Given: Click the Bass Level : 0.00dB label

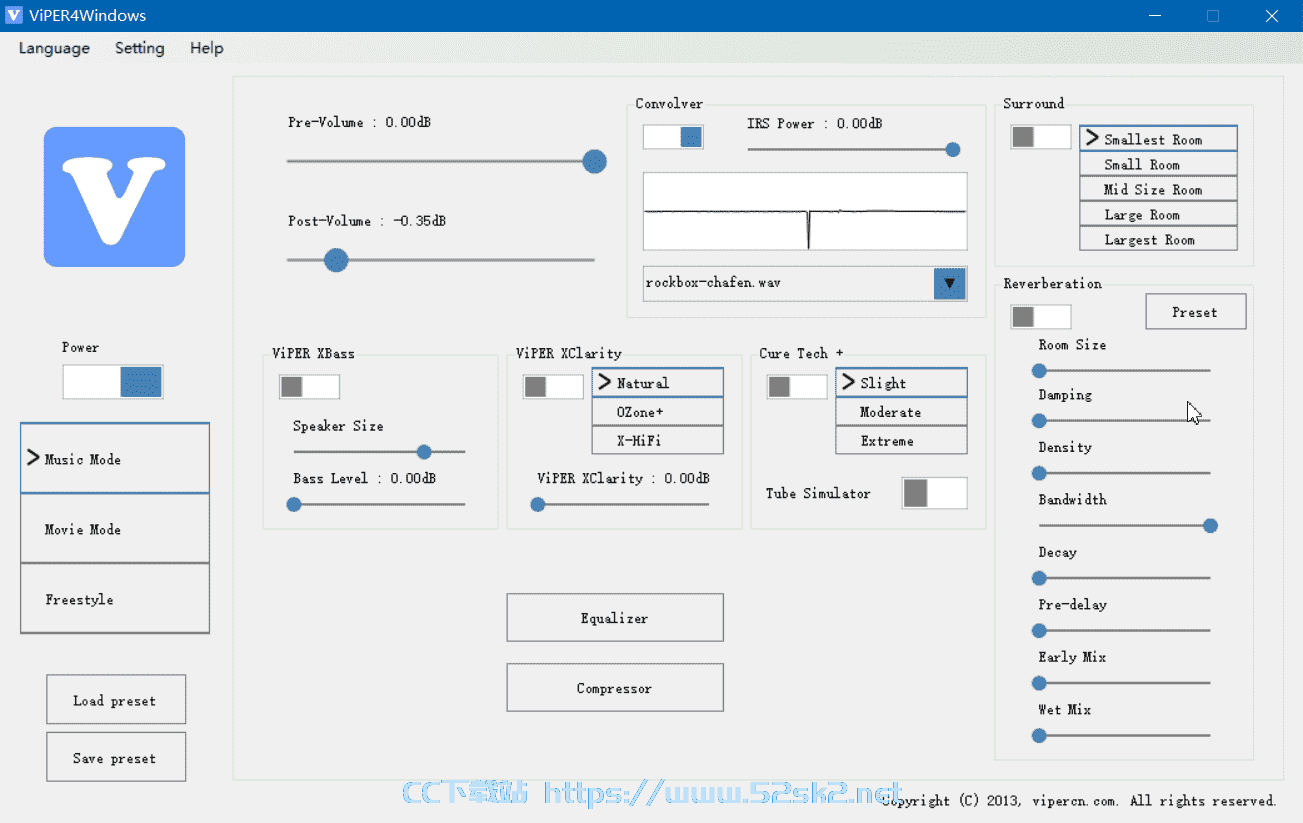Looking at the screenshot, I should pos(364,479).
